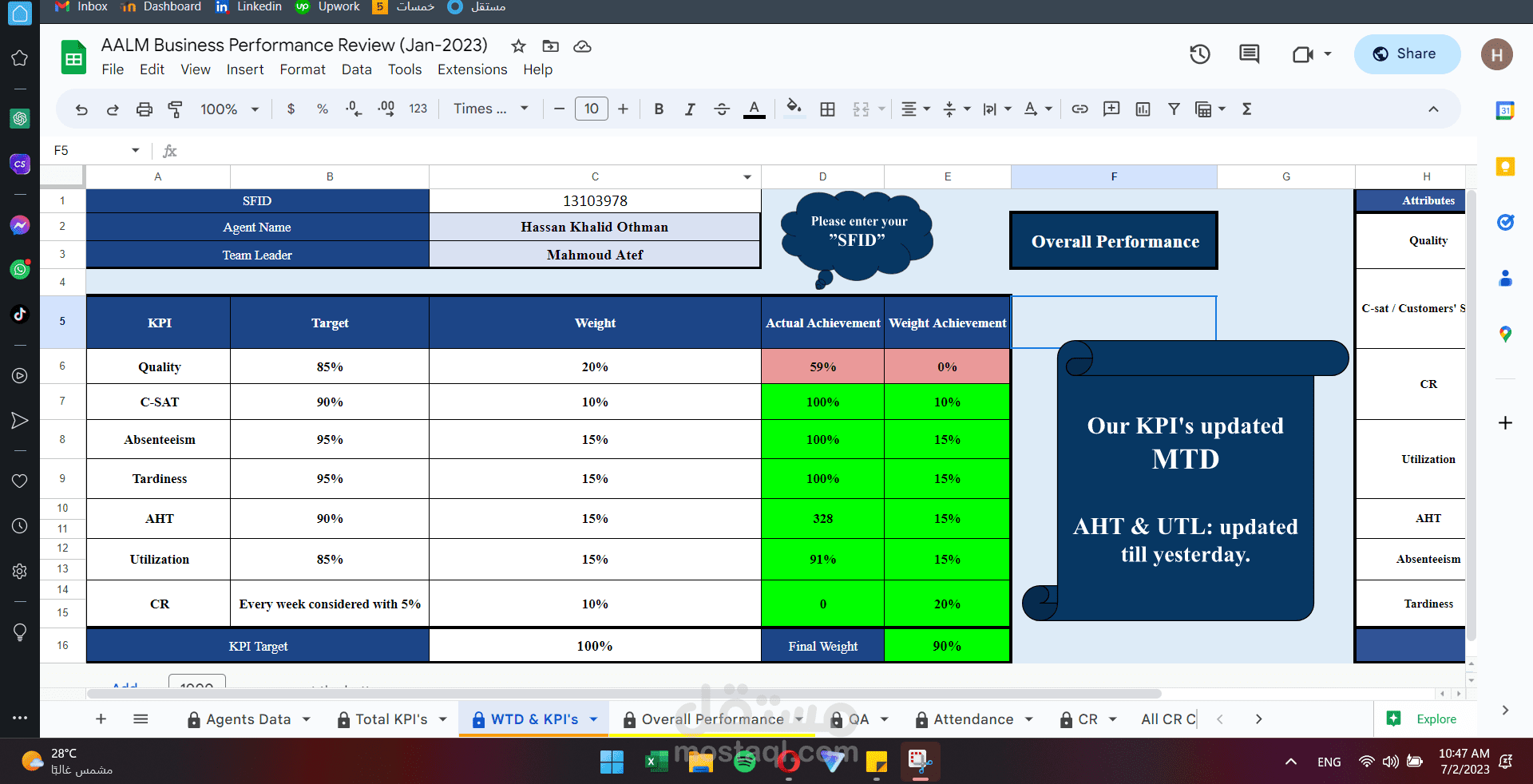Open the all sheets list
Image resolution: width=1533 pixels, height=784 pixels.
tap(141, 719)
